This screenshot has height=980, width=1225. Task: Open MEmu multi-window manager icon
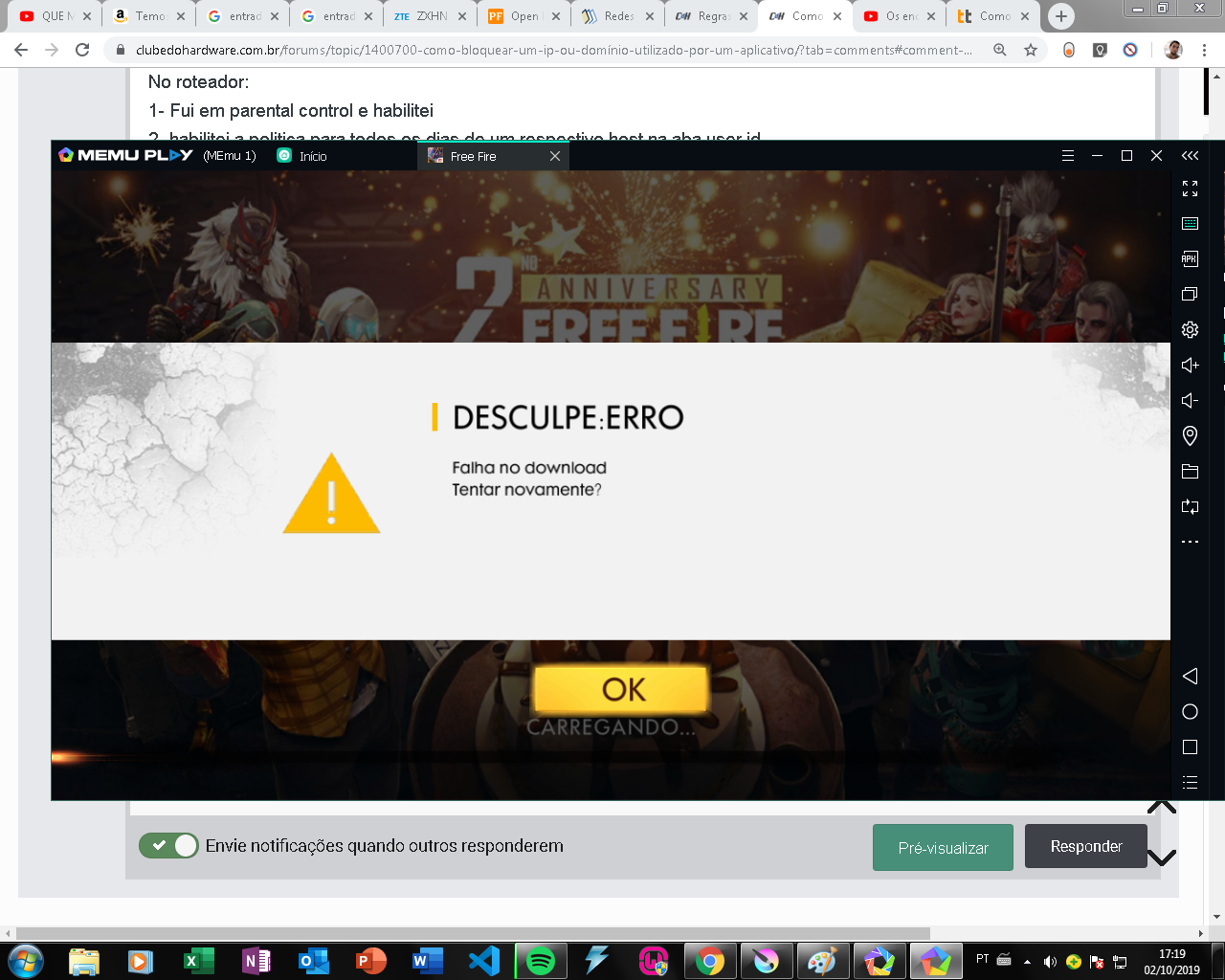(x=1190, y=294)
